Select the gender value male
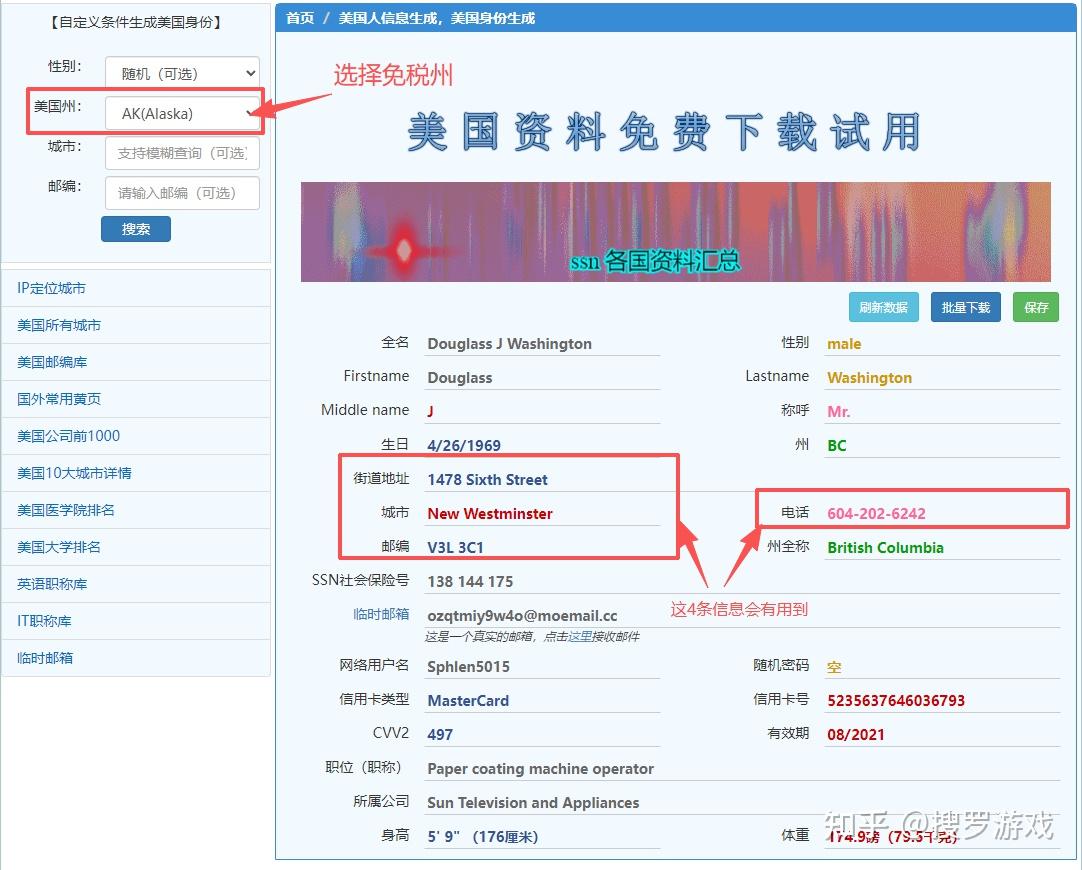Viewport: 1082px width, 870px height. pyautogui.click(x=844, y=344)
